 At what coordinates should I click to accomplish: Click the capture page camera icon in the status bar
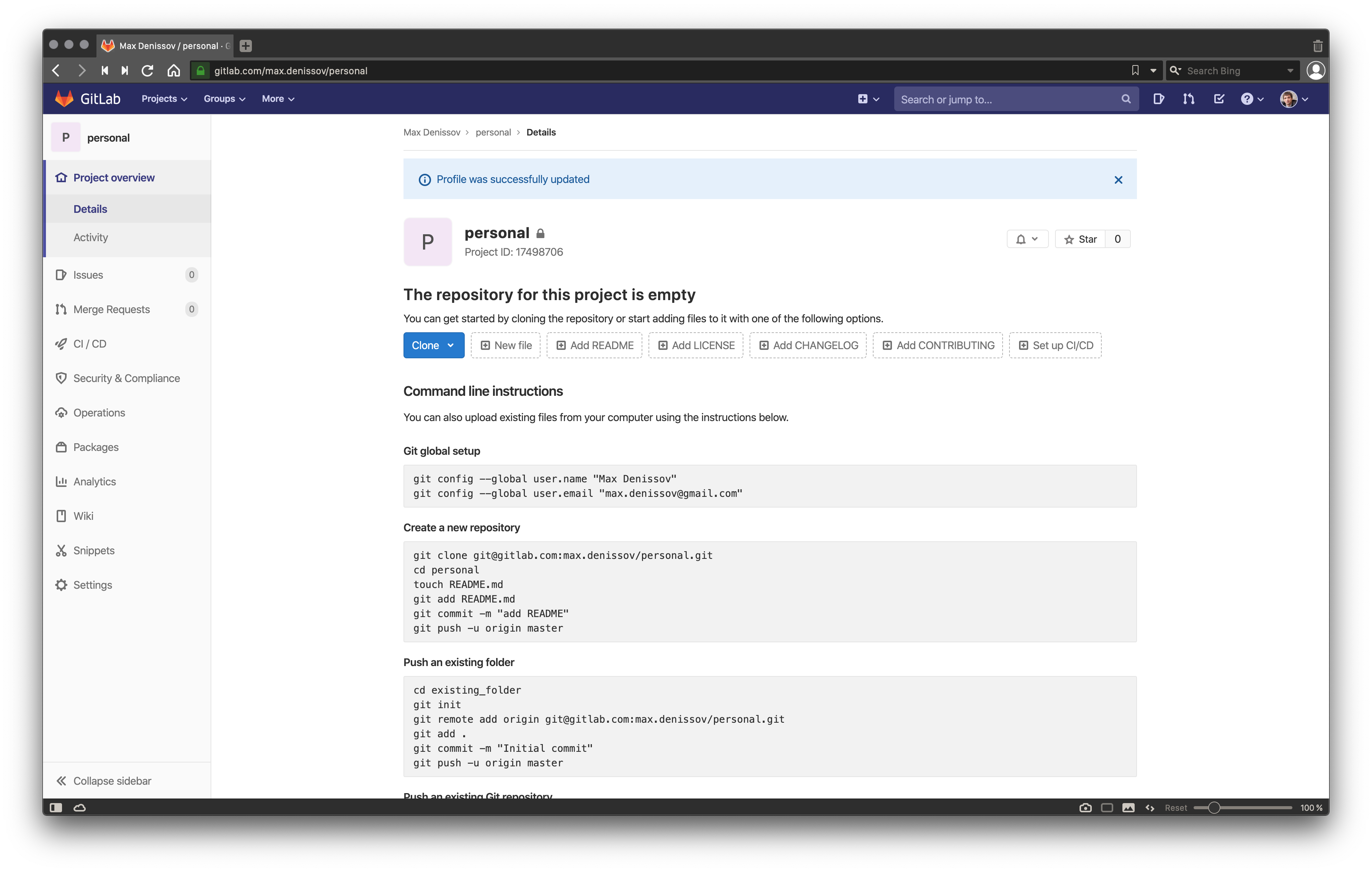point(1085,808)
